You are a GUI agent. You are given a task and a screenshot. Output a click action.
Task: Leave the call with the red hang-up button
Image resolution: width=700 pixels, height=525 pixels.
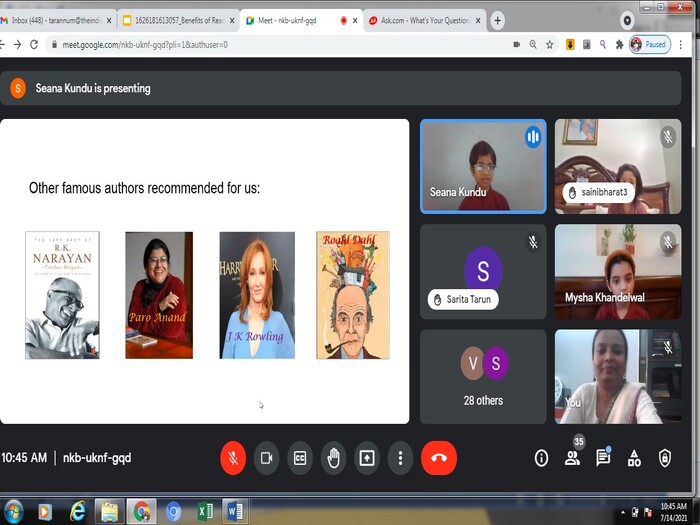[439, 458]
